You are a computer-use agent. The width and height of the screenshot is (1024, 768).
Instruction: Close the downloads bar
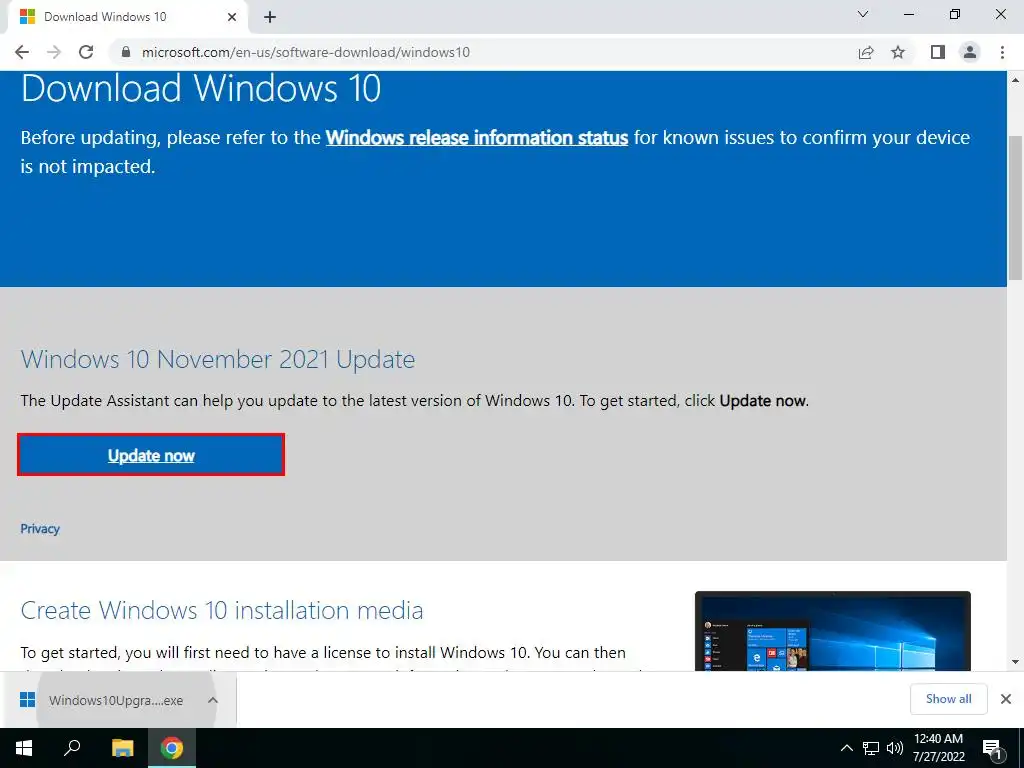pyautogui.click(x=1006, y=699)
